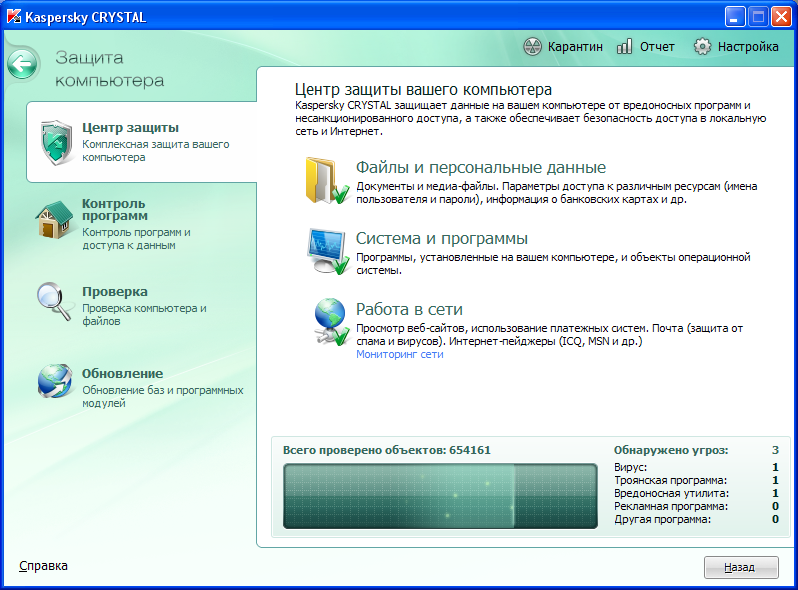The image size is (798, 590).
Task: Open the Карантин section
Action: [563, 47]
